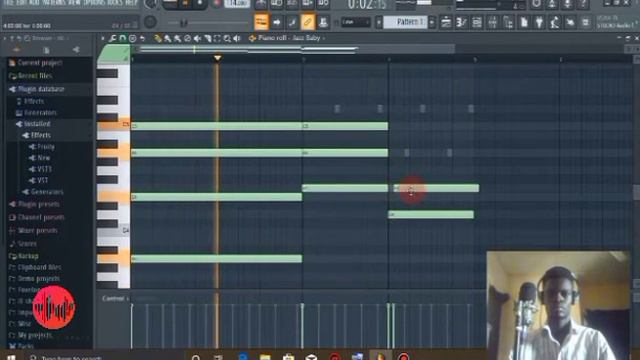Select the Draw pencil tool
Image resolution: width=640 pixels, height=360 pixels.
[x=158, y=38]
